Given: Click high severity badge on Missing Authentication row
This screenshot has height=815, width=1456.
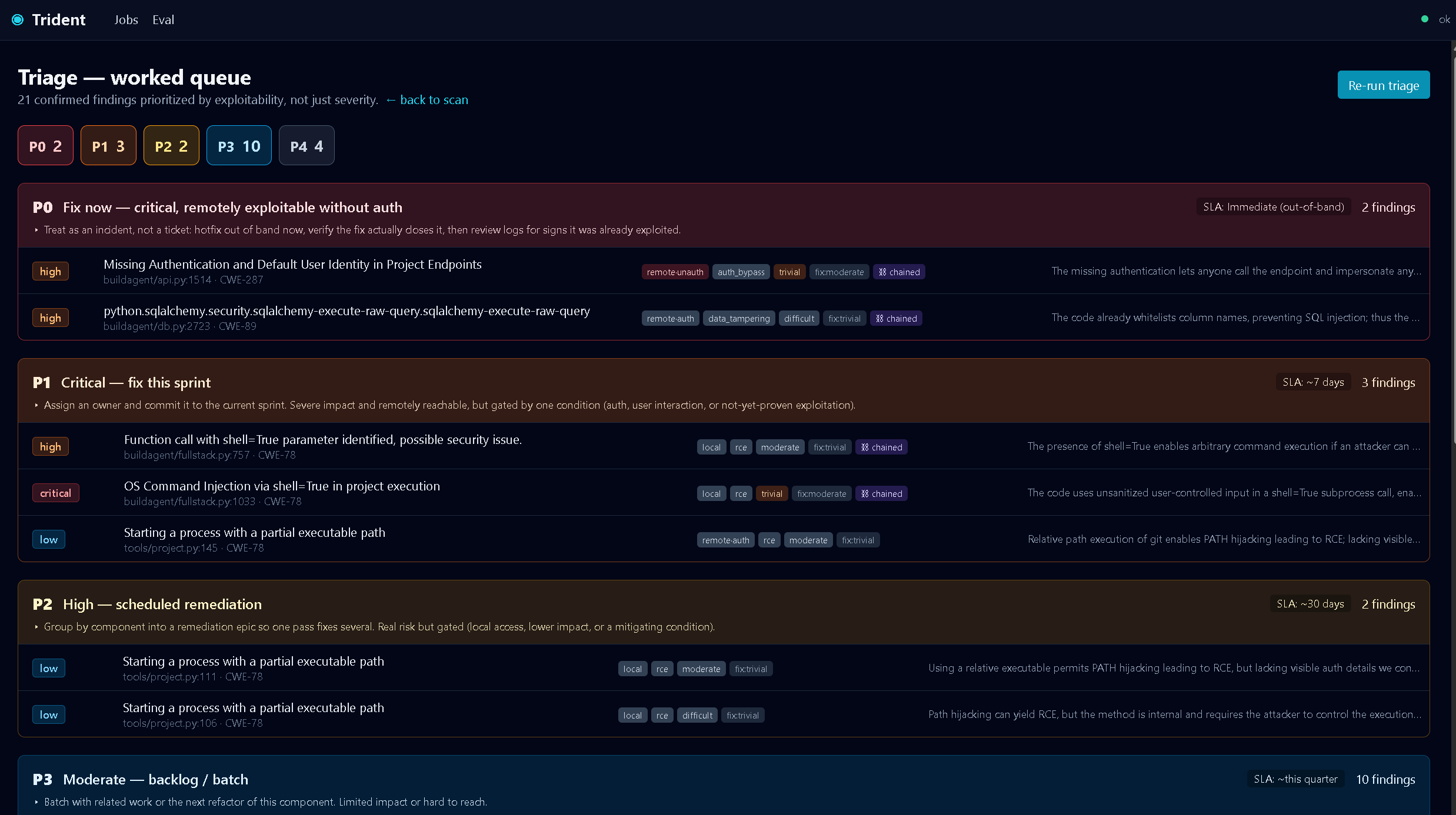Looking at the screenshot, I should (51, 271).
